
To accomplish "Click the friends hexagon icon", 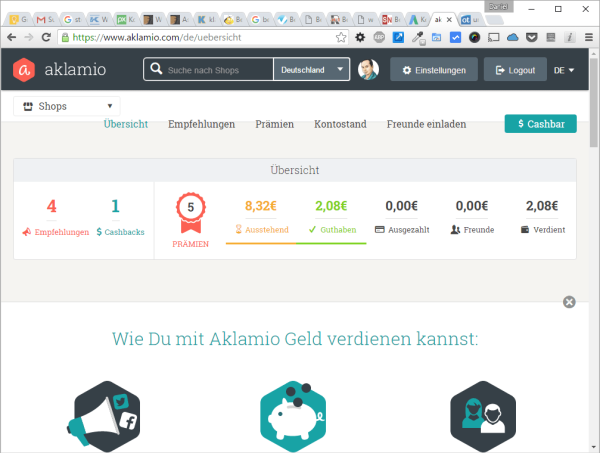I will tap(483, 416).
